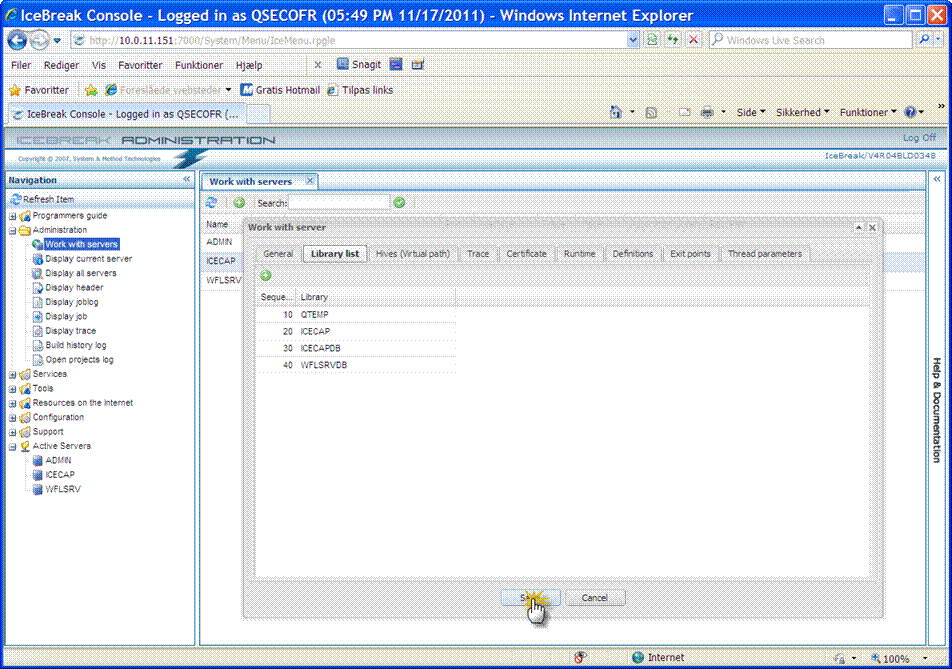Click the Gratis Hotmail favorites link

[280, 90]
